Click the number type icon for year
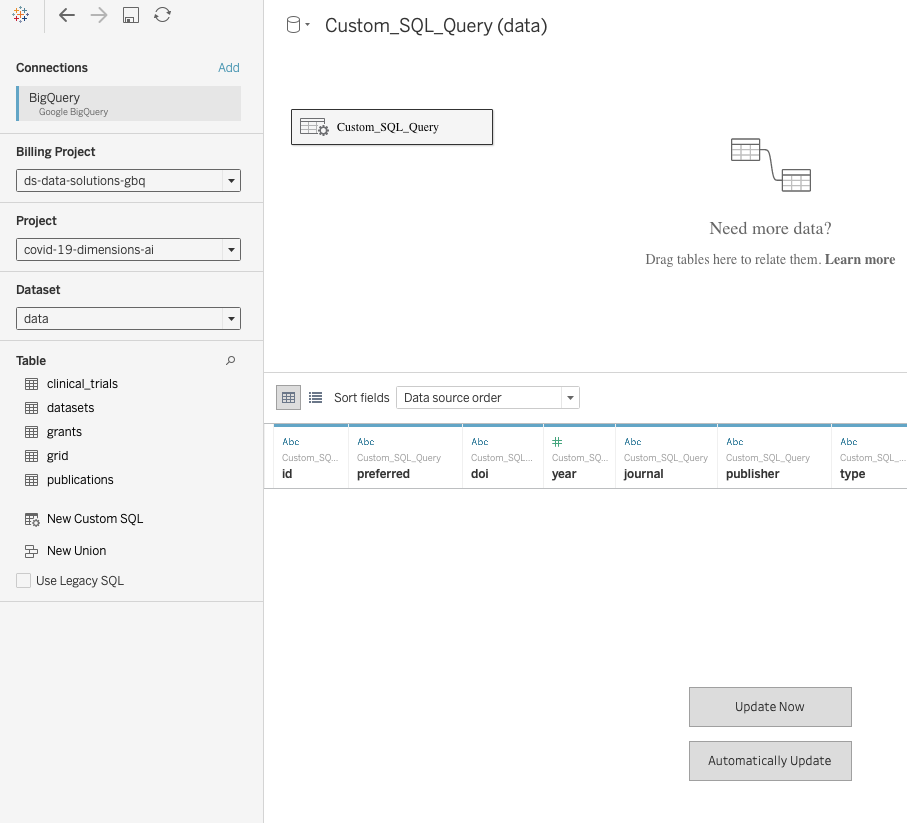907x823 pixels. pos(557,442)
